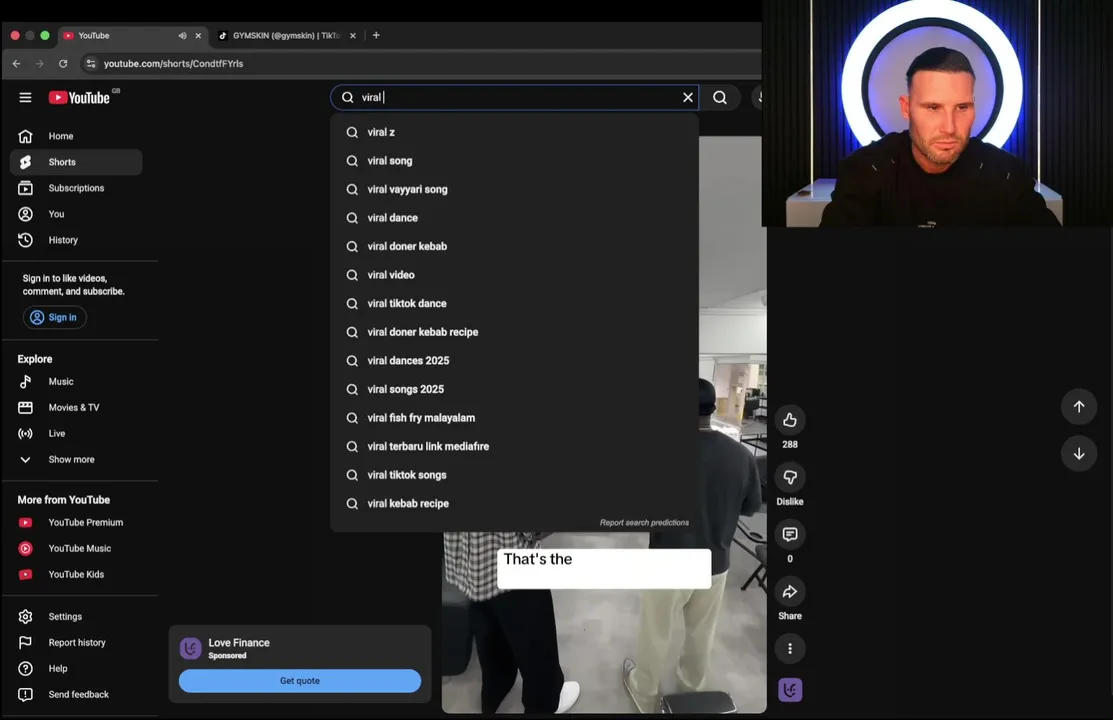Click the Love Finance sponsored logo
This screenshot has height=720, width=1113.
point(190,648)
